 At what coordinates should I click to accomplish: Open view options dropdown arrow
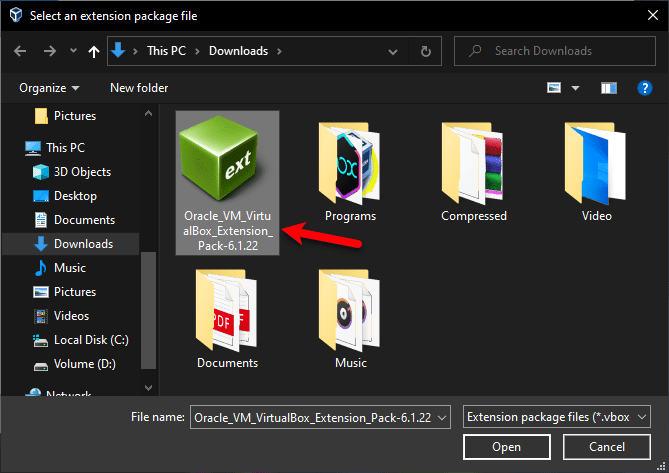pos(575,88)
